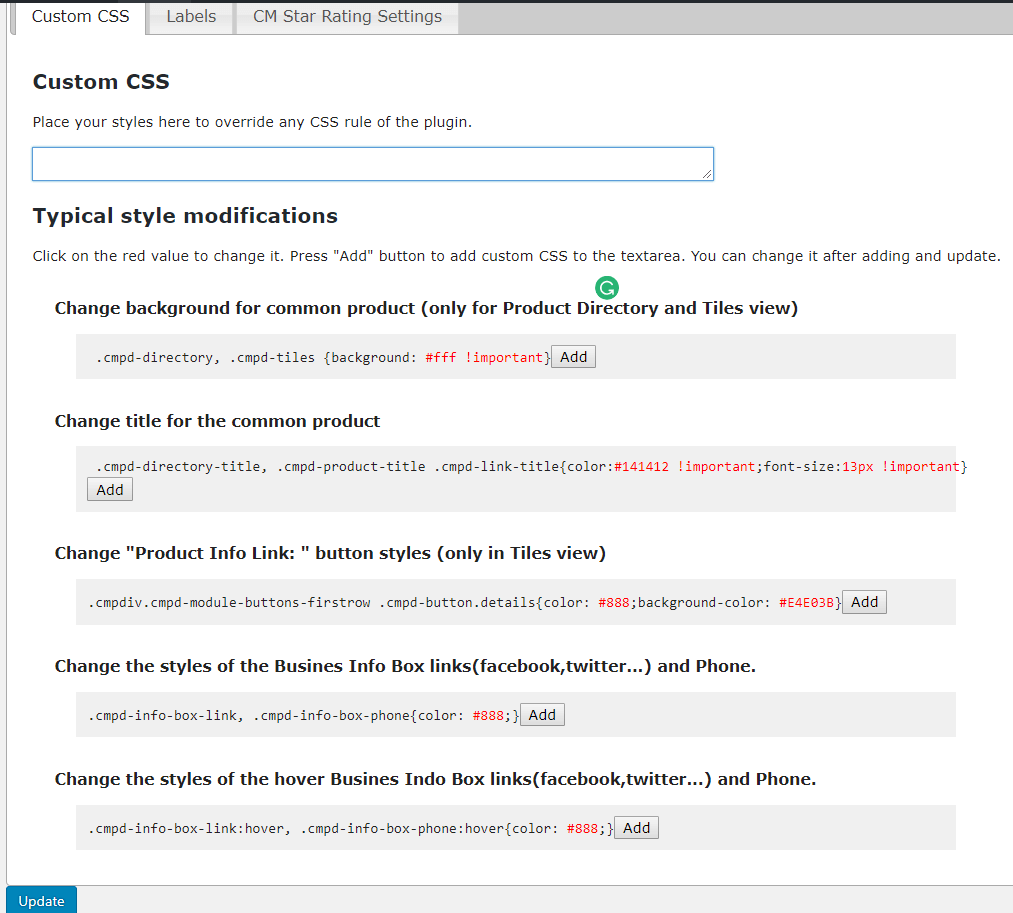This screenshot has width=1013, height=913.
Task: Add the common product background CSS rule
Action: pyautogui.click(x=573, y=357)
